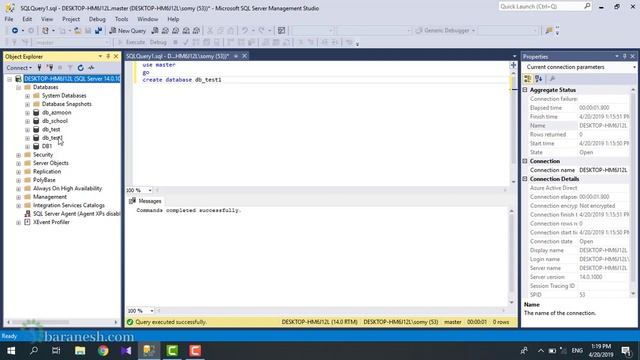Select Server Objects in Object Explorer
The height and width of the screenshot is (360, 640).
[51, 163]
